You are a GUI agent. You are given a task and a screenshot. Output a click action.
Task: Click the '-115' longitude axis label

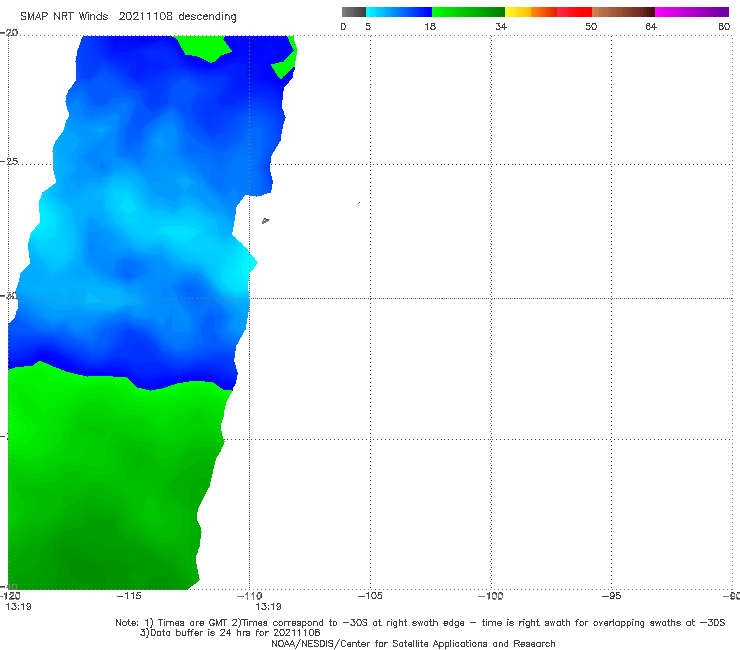(129, 596)
